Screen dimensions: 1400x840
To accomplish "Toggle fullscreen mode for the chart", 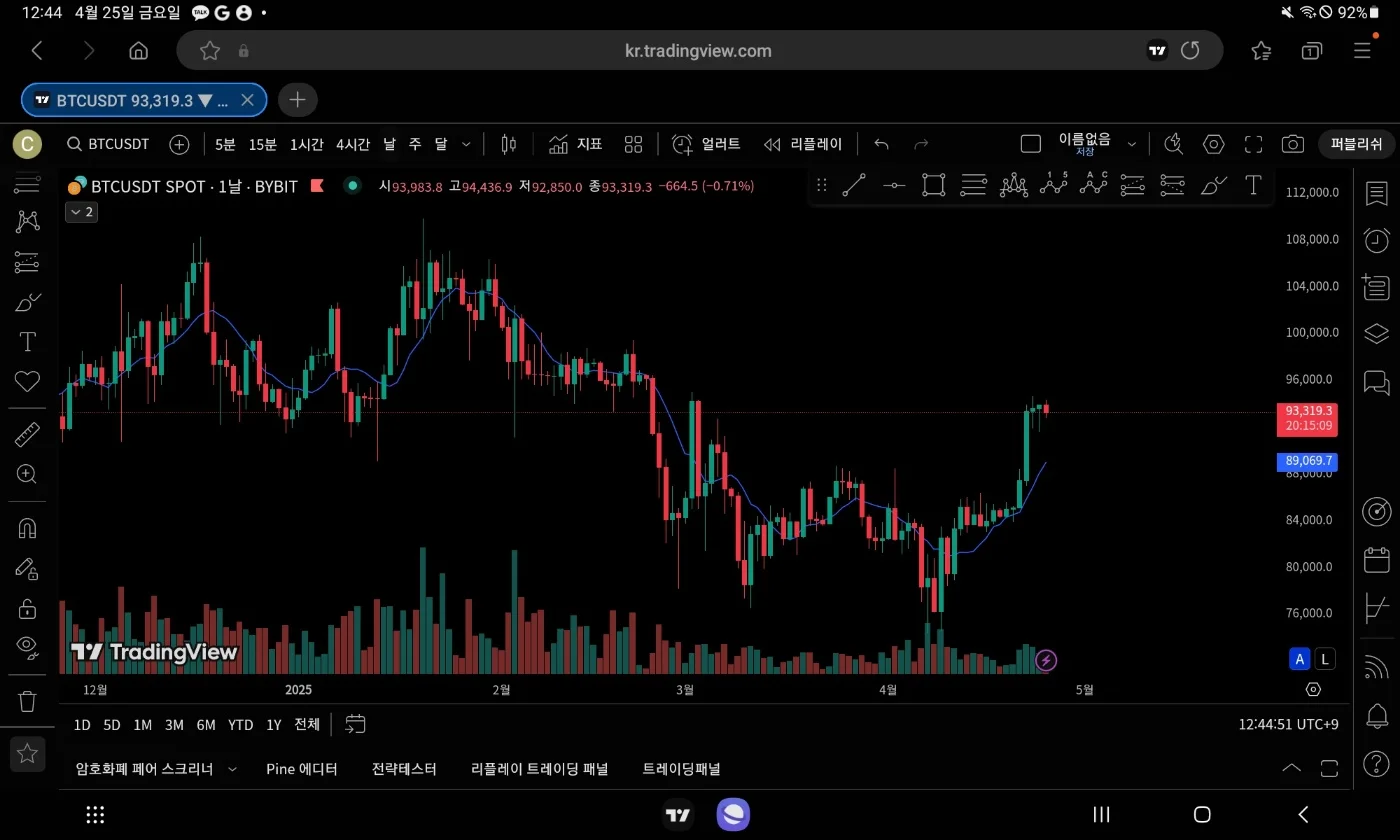I will 1253,144.
